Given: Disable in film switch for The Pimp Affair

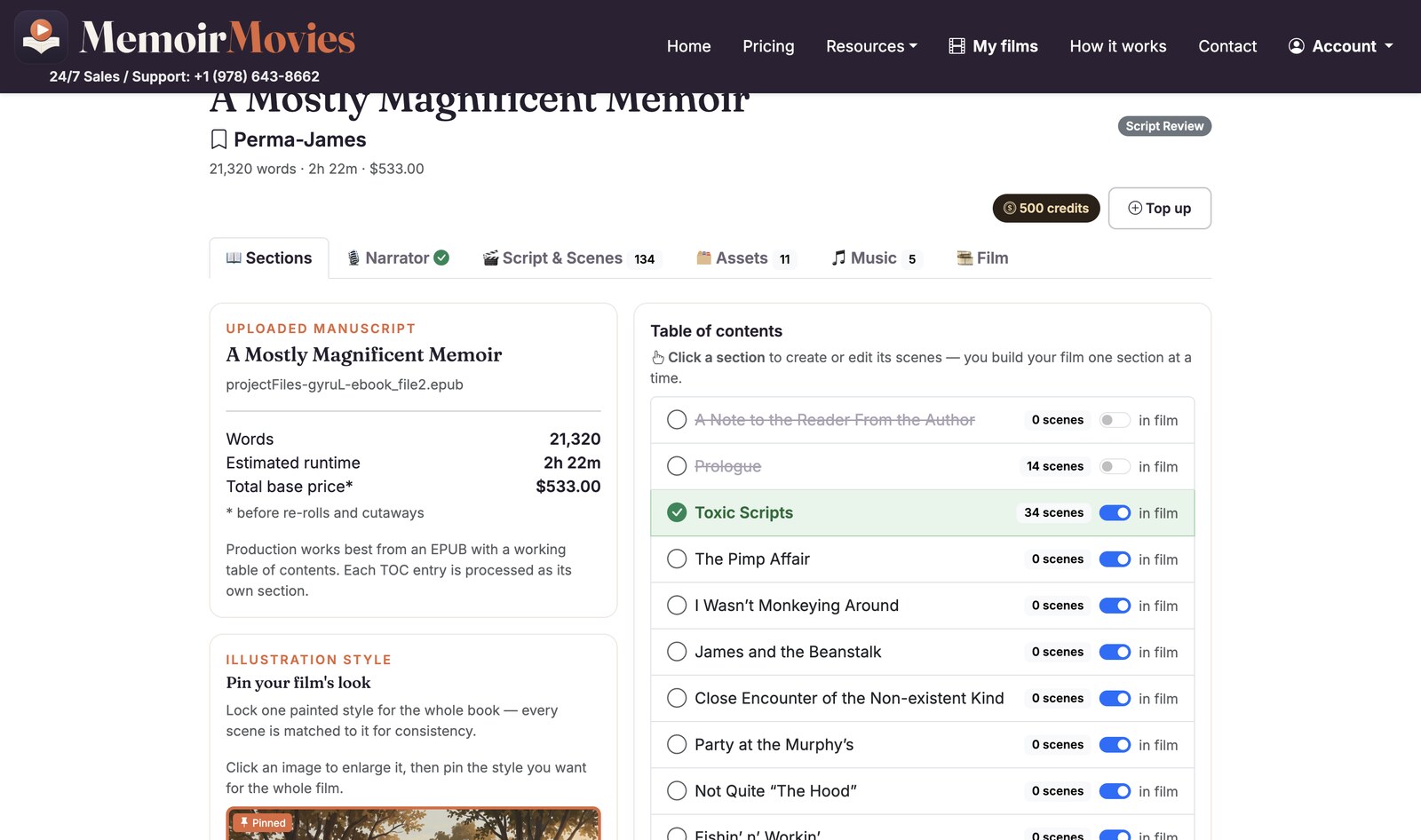Looking at the screenshot, I should (x=1115, y=559).
